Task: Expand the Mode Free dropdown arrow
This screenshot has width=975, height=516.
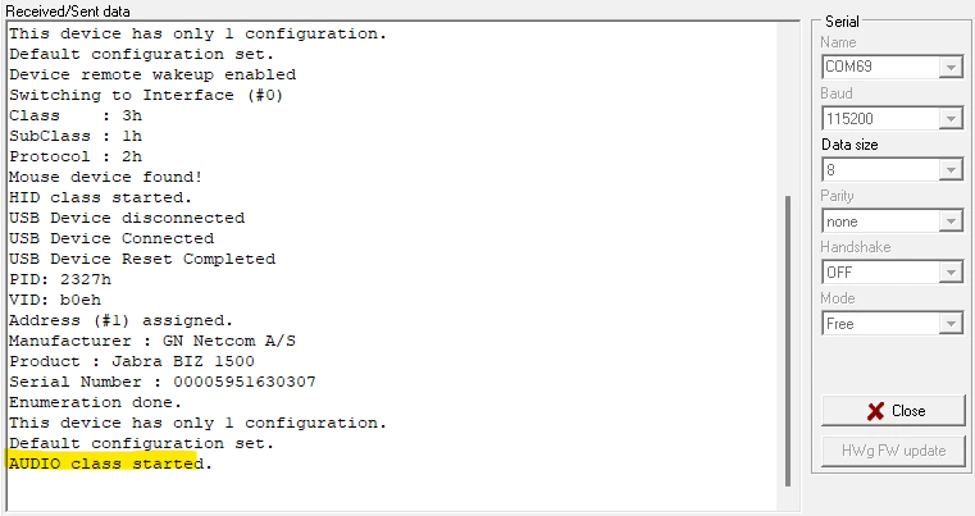Action: point(950,324)
